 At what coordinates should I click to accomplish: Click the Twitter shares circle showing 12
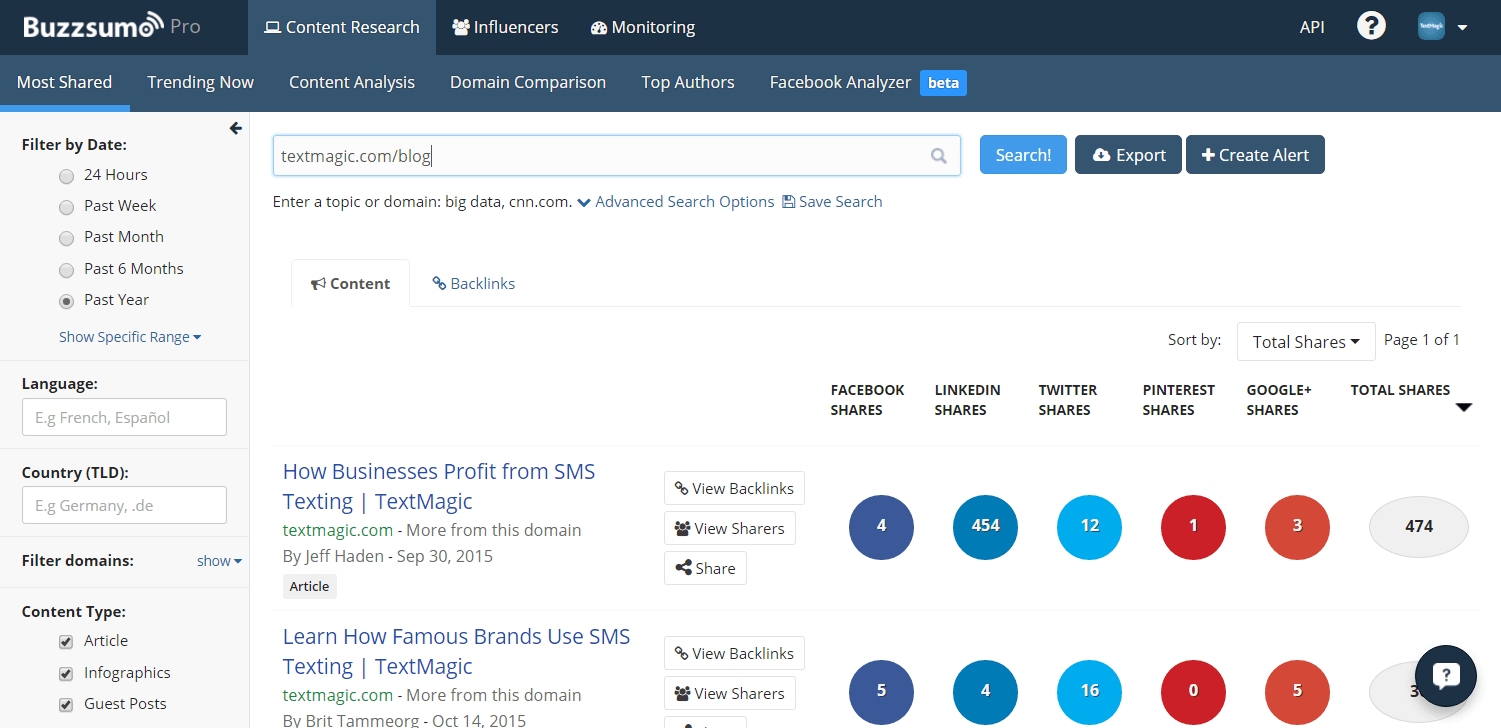click(x=1089, y=526)
